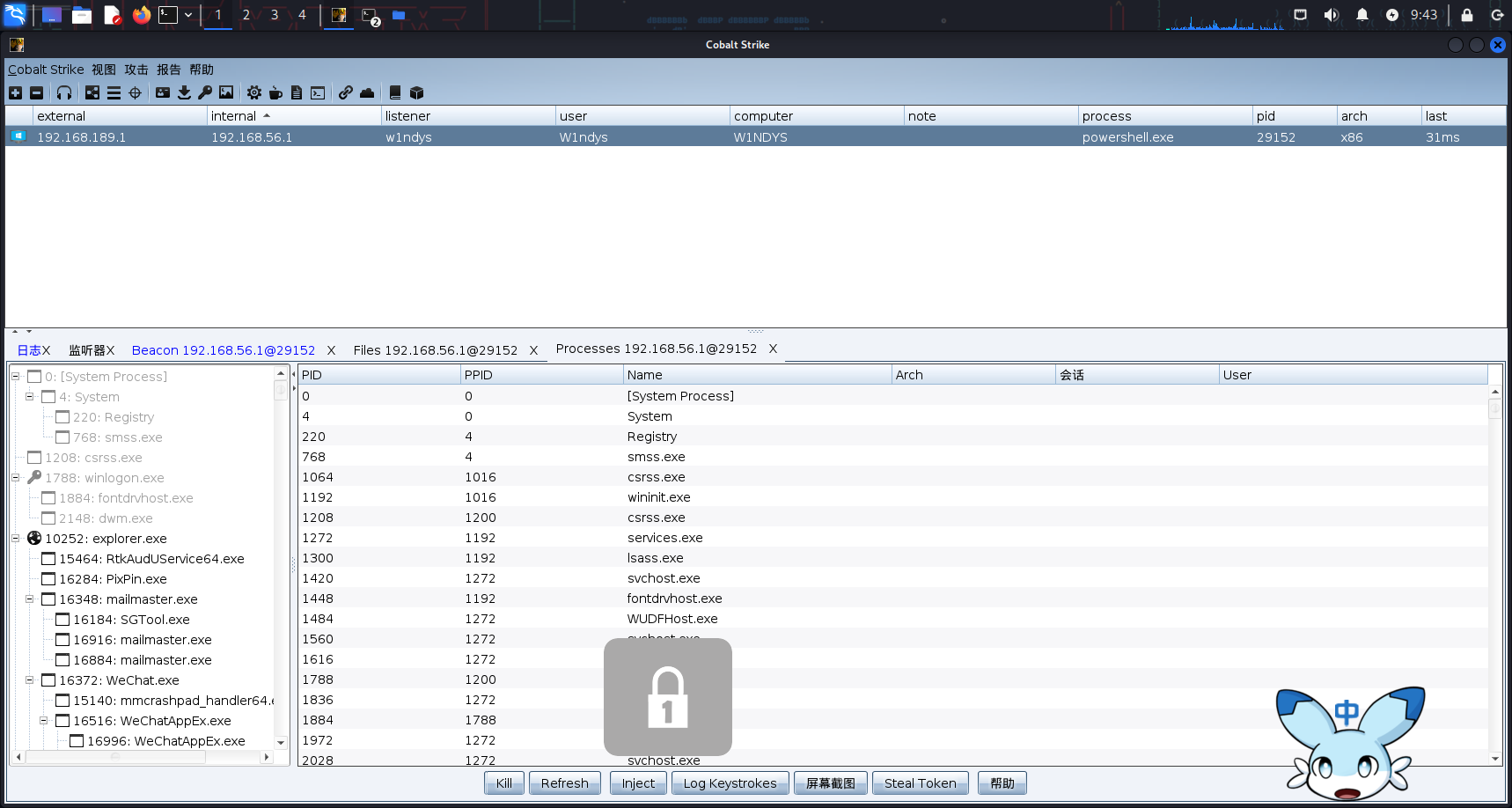
Task: Collapse the 16348: mailmaster.exe tree node
Action: 30,599
